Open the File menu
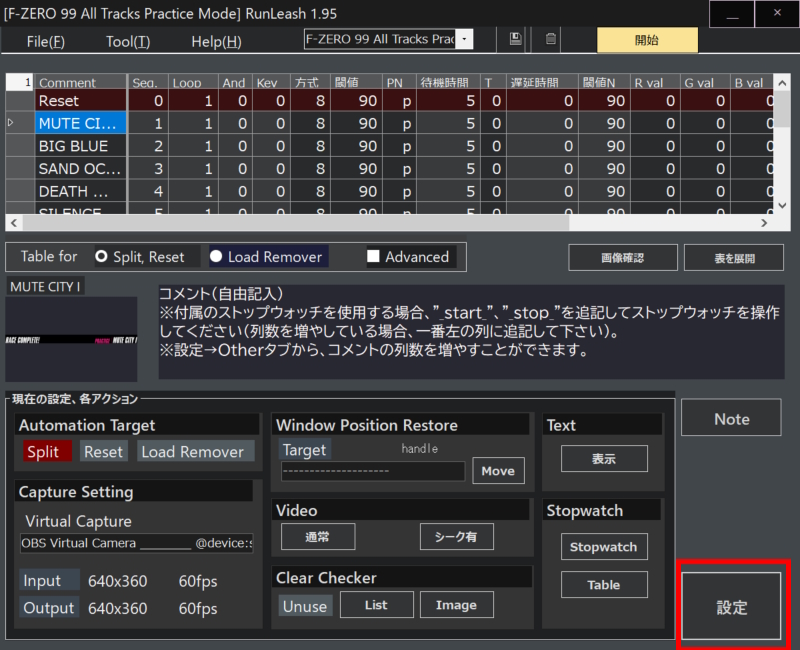800x650 pixels. pos(45,41)
